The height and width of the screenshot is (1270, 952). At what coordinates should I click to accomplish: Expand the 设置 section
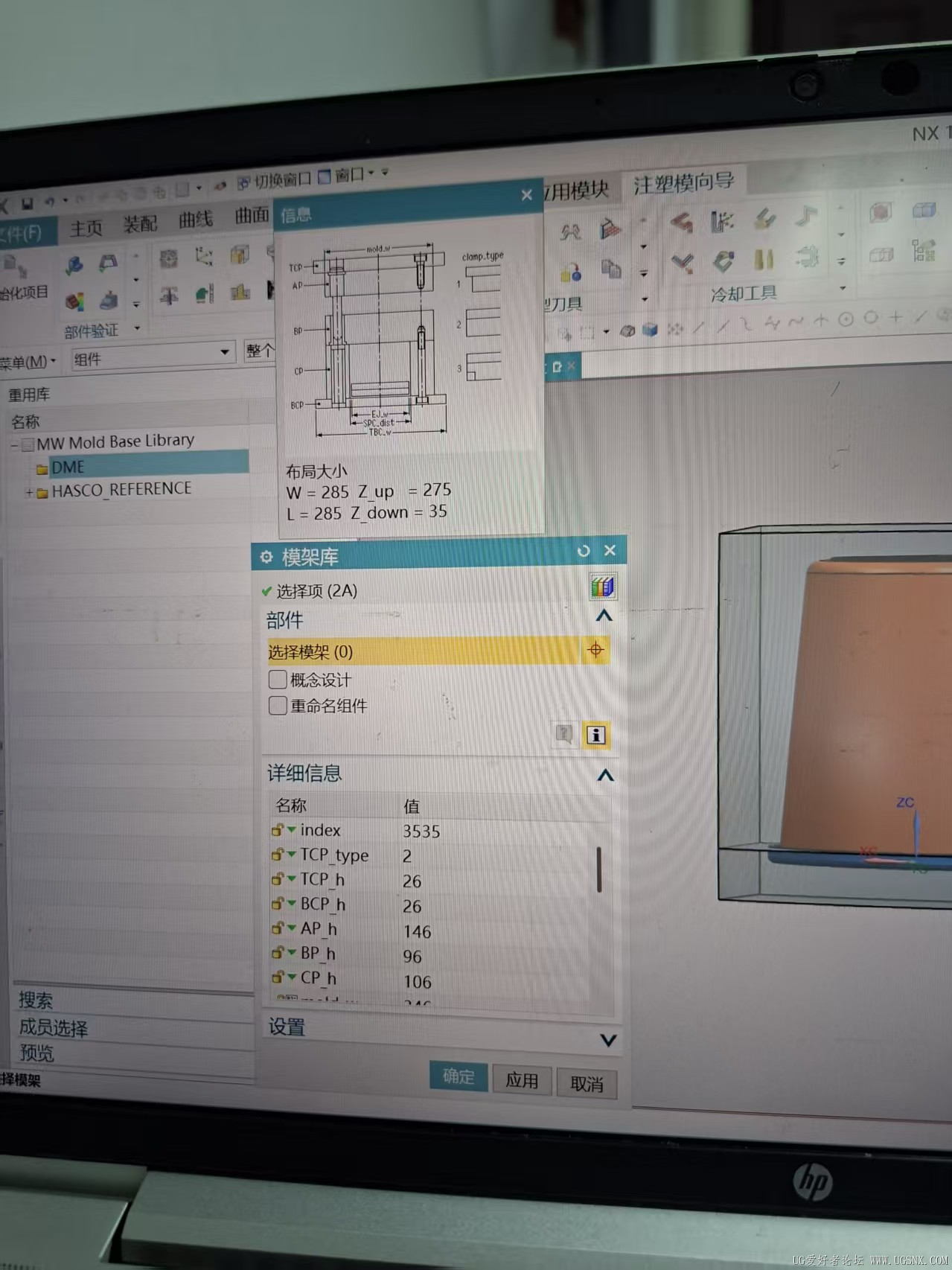pyautogui.click(x=608, y=1040)
